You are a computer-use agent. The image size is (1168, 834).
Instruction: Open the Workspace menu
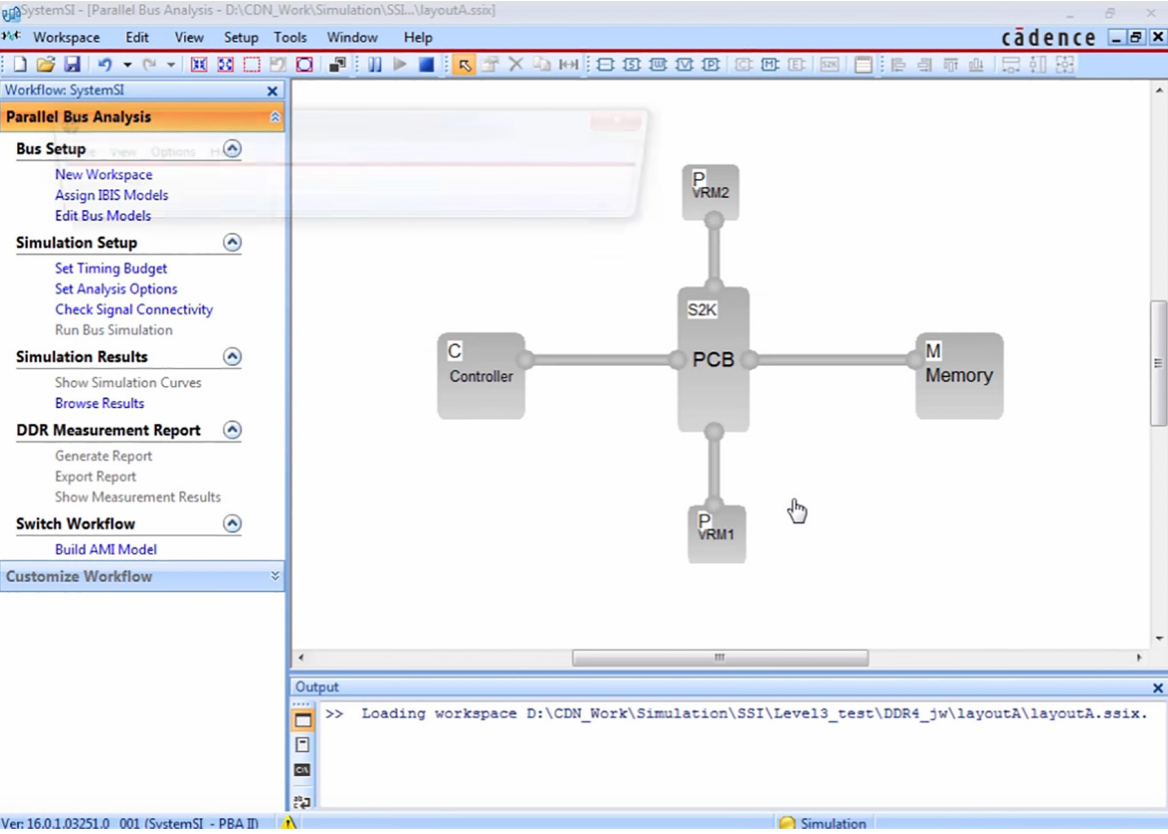66,37
